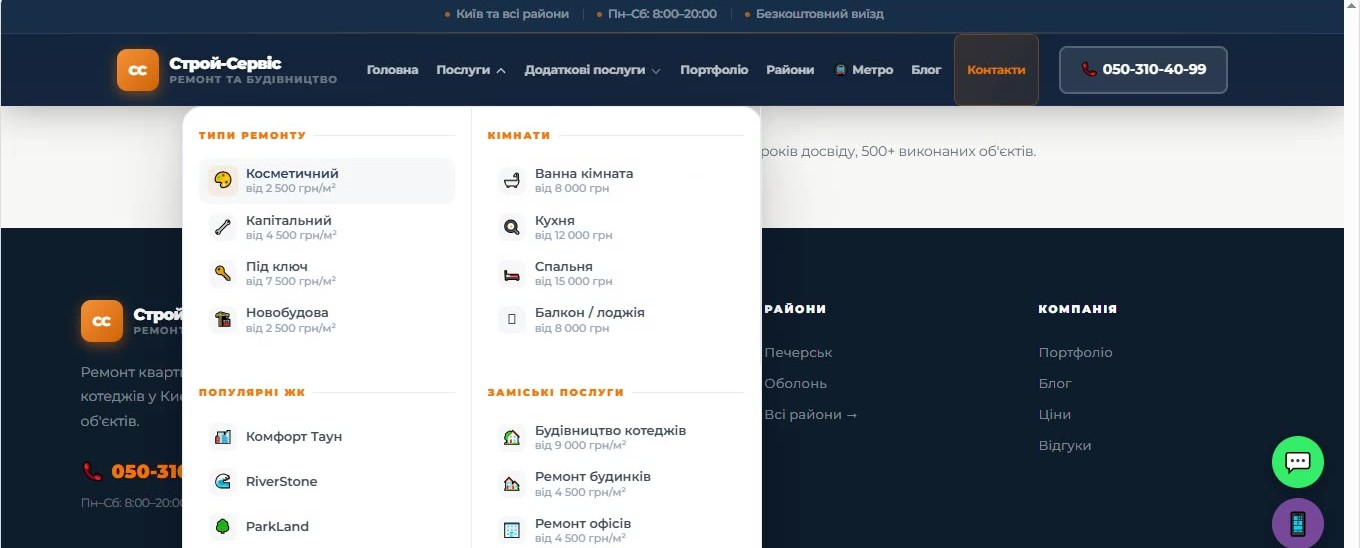The image size is (1360, 548).
Task: Click the house icon for Ремонт будинків
Action: (x=512, y=484)
